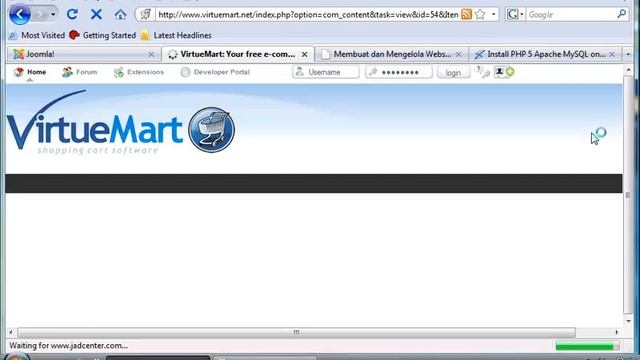This screenshot has width=640, height=360.
Task: Go to the browser Home page icon
Action: tap(120, 15)
